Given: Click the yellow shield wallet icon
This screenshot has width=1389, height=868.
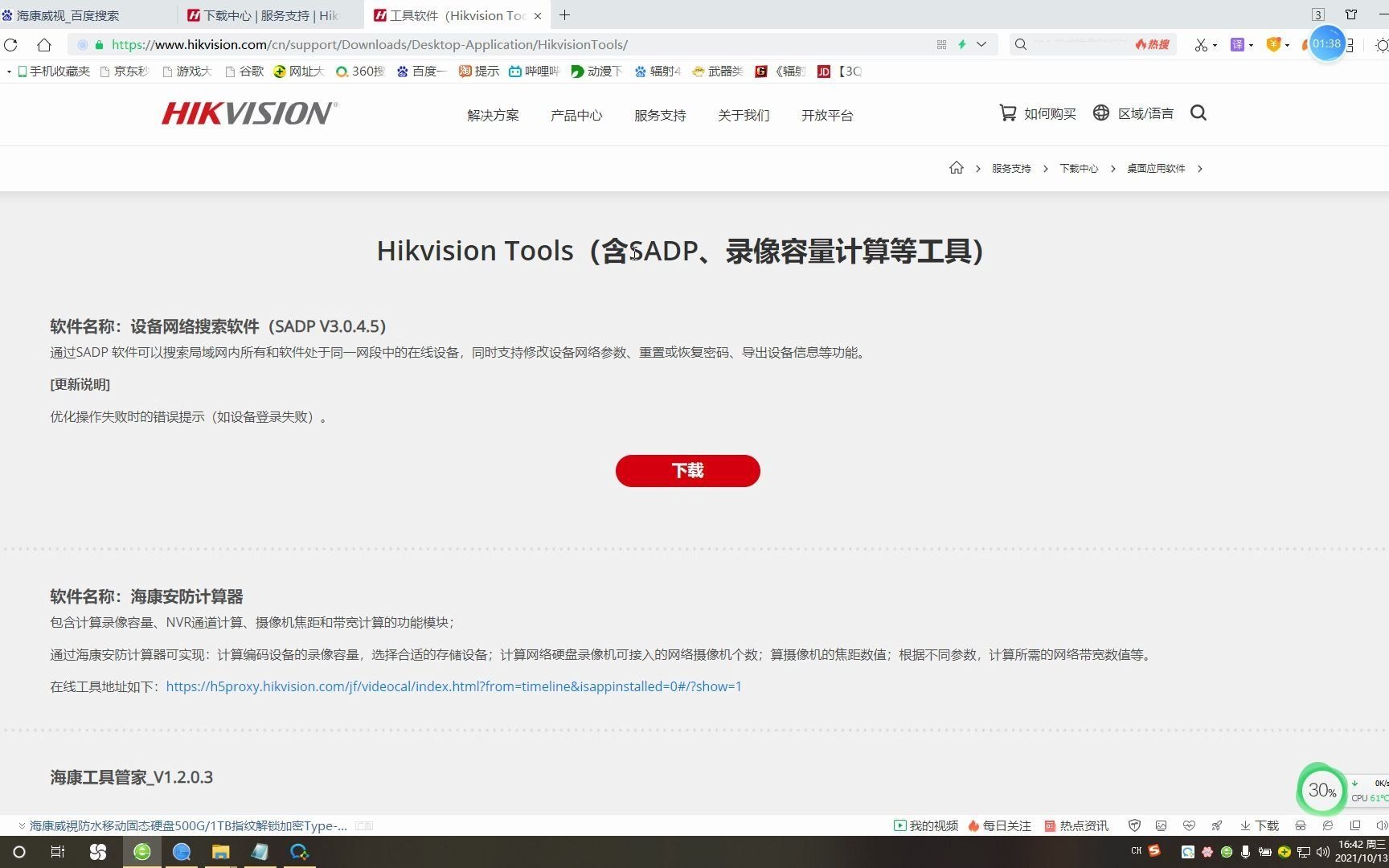Looking at the screenshot, I should coord(1273,45).
